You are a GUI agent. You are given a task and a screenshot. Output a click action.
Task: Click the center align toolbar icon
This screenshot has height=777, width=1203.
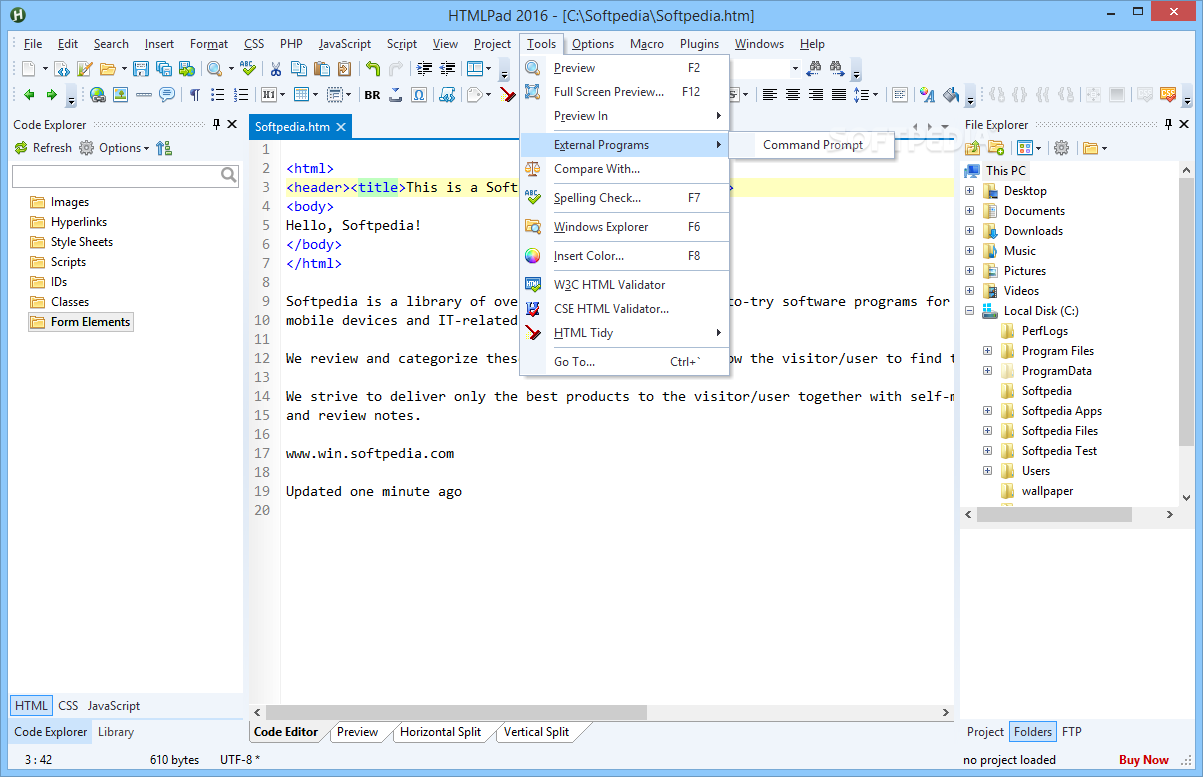(793, 94)
